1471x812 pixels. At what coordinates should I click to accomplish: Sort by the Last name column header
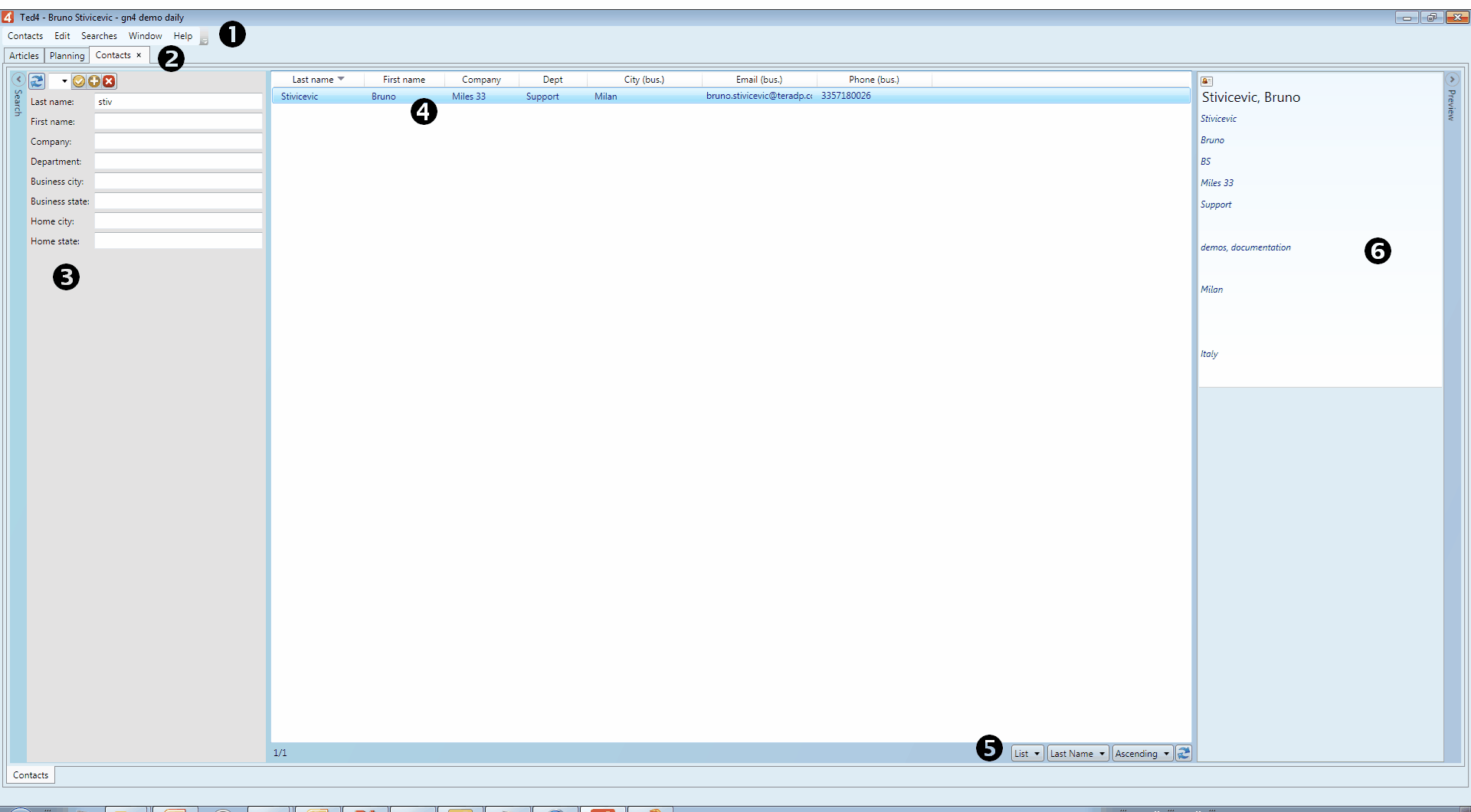[318, 80]
